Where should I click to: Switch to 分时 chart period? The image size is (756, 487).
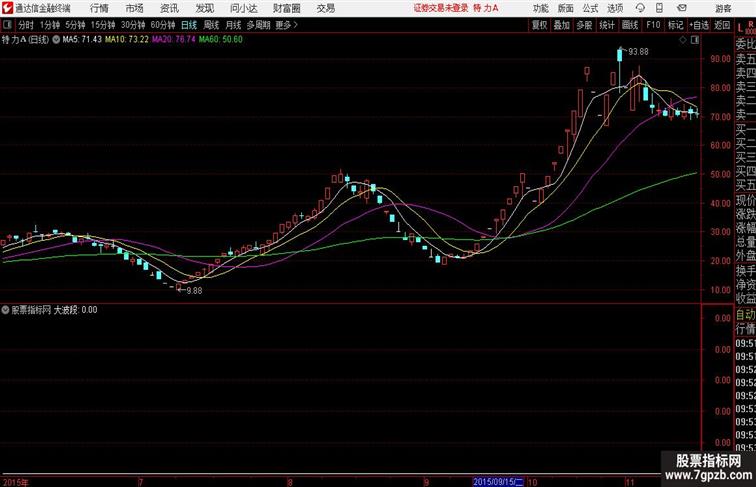(x=26, y=25)
